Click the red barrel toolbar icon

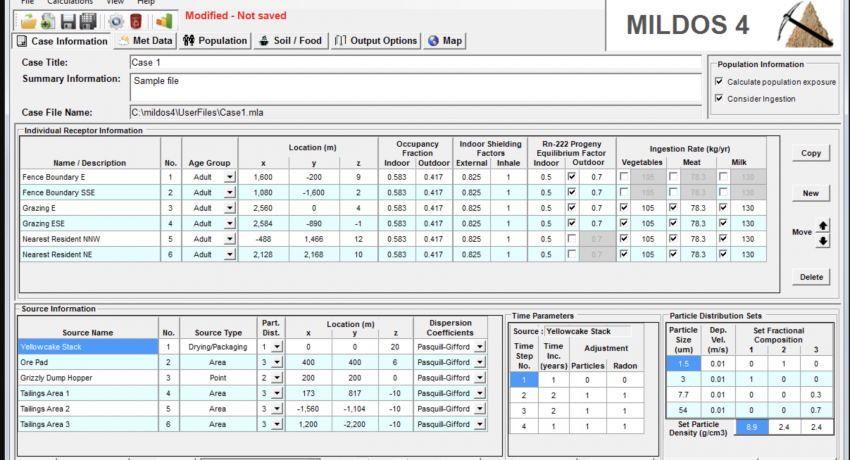tap(136, 22)
